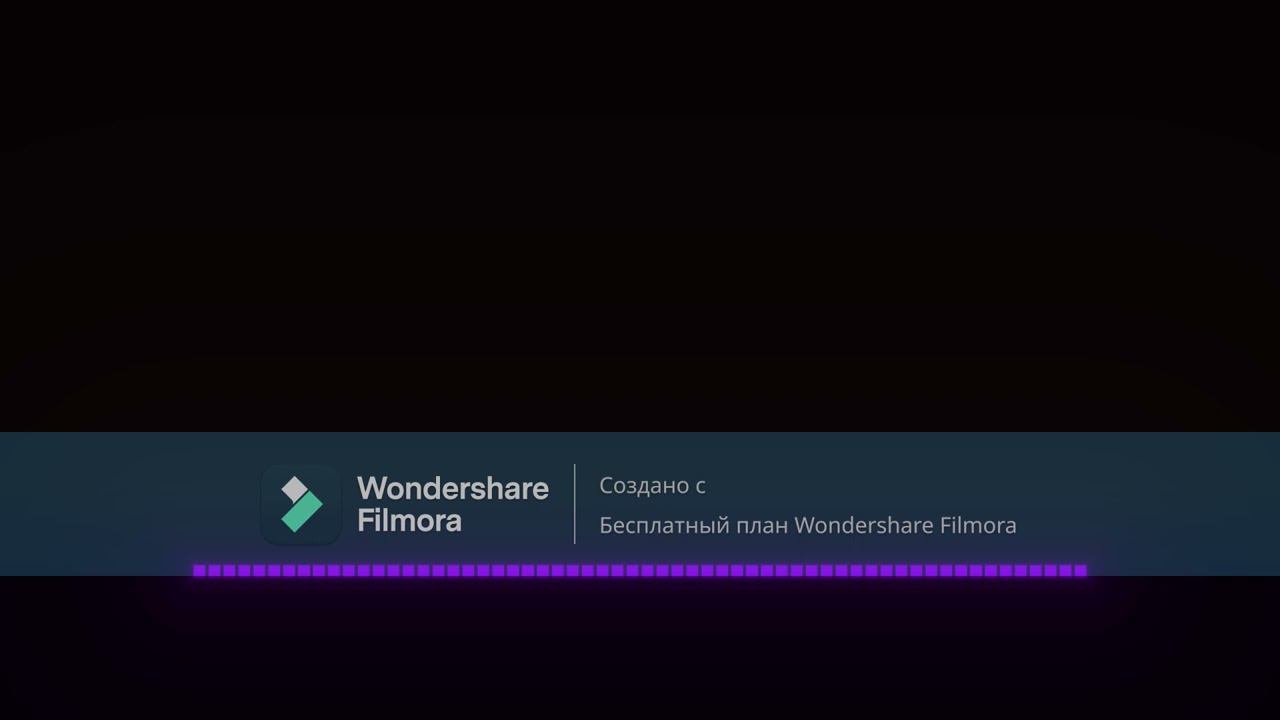Click the black video area above the banner

(640, 215)
